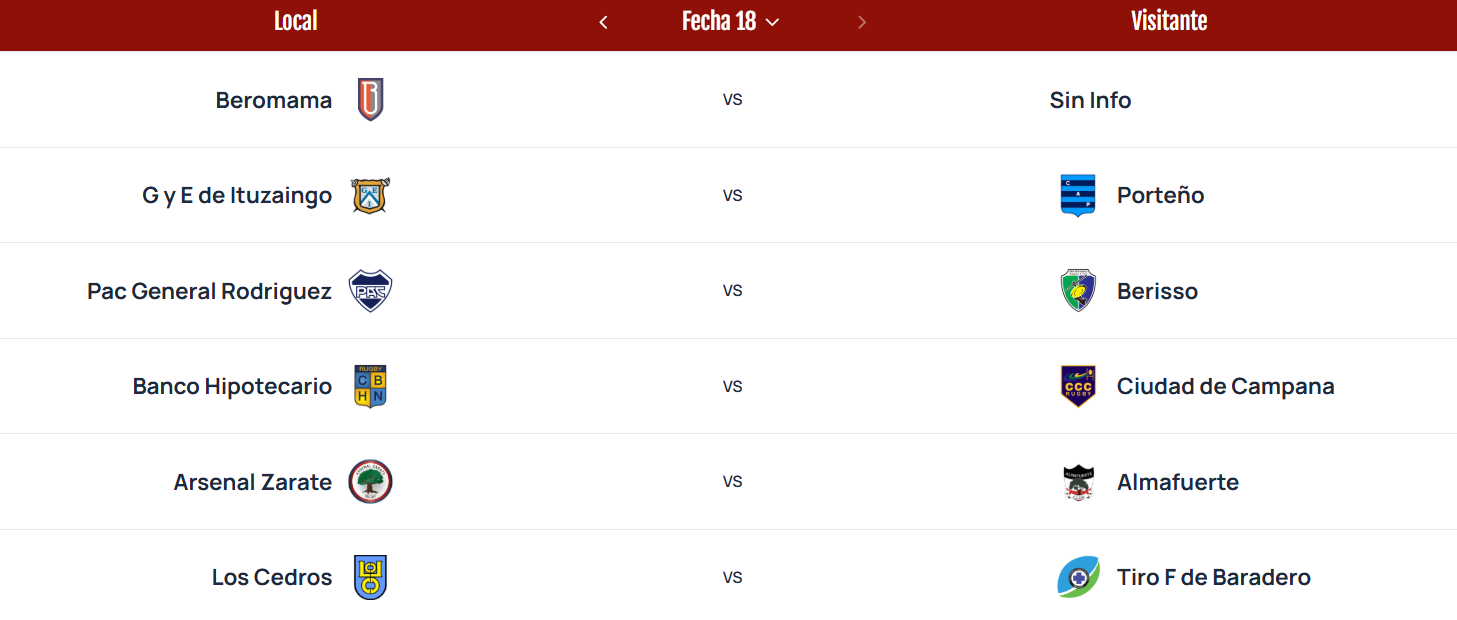The image size is (1457, 620).
Task: Click the Arsenal Zarate tree emblem
Action: coord(370,482)
